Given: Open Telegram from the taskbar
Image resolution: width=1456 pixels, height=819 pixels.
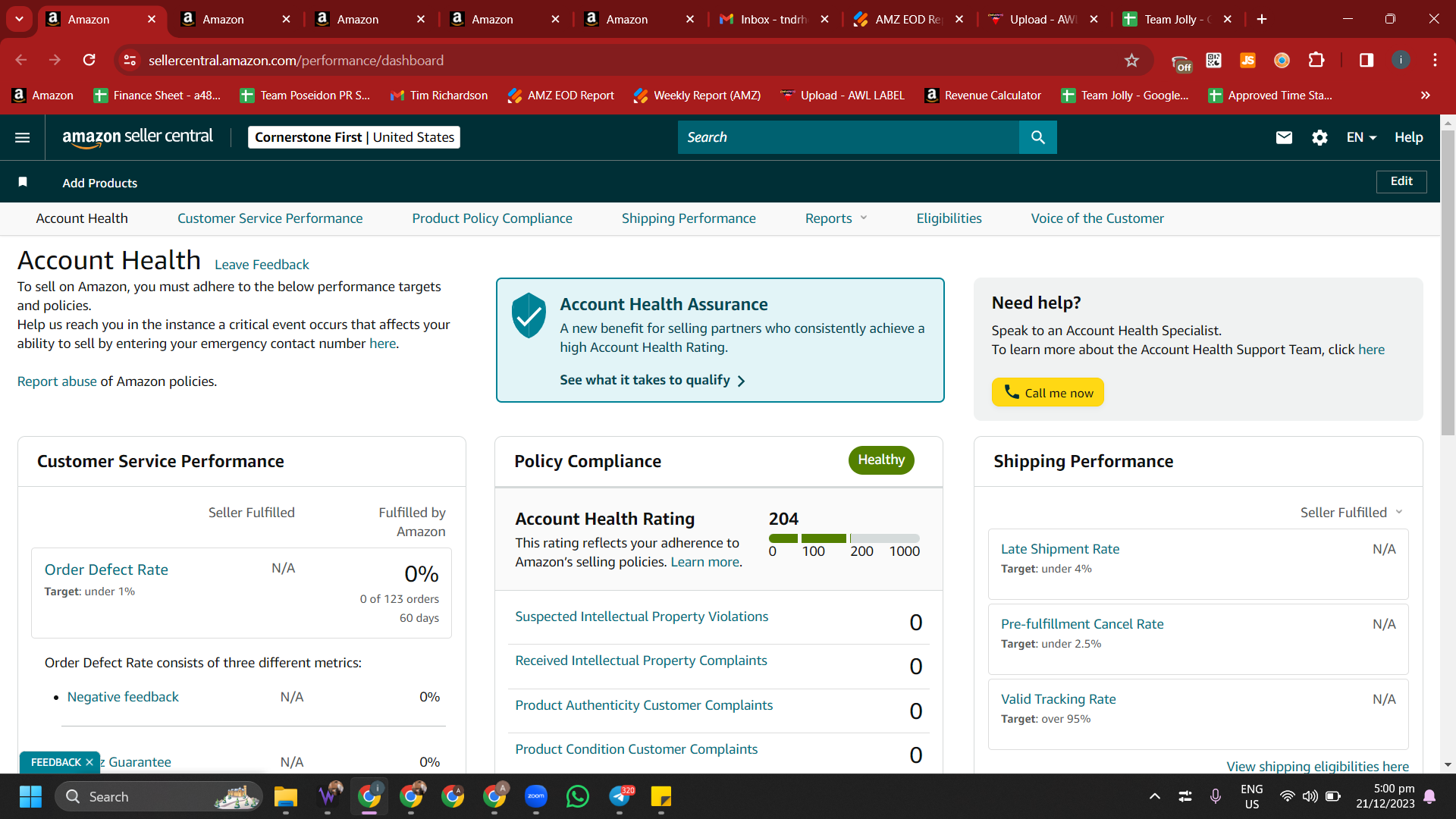Looking at the screenshot, I should (620, 796).
